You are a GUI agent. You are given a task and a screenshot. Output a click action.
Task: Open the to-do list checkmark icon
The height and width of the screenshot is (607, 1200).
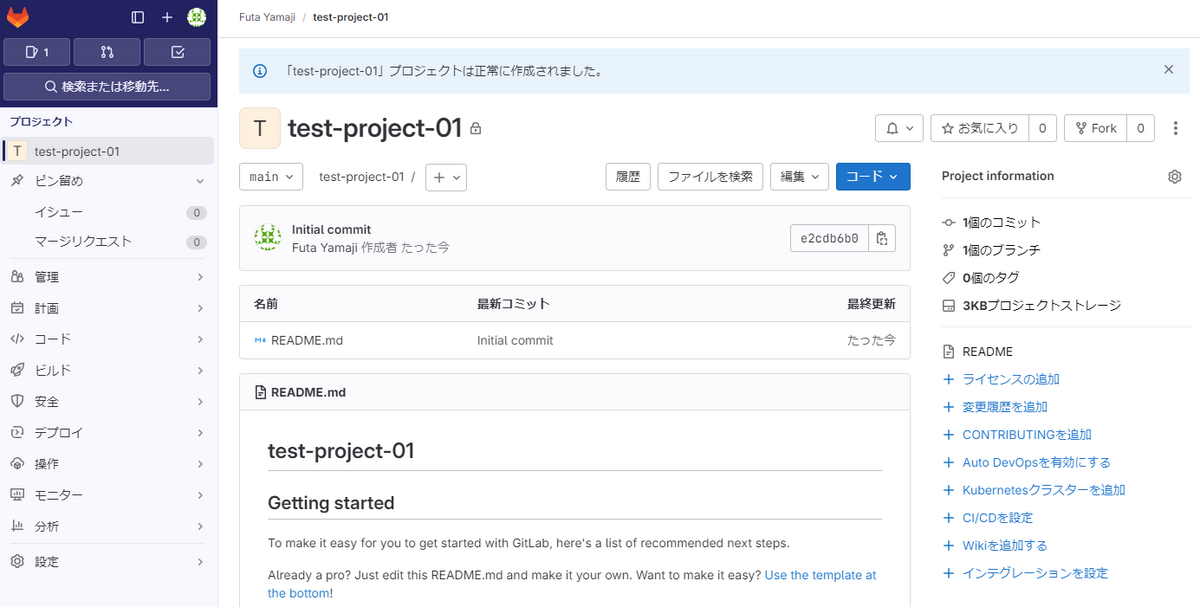[177, 51]
